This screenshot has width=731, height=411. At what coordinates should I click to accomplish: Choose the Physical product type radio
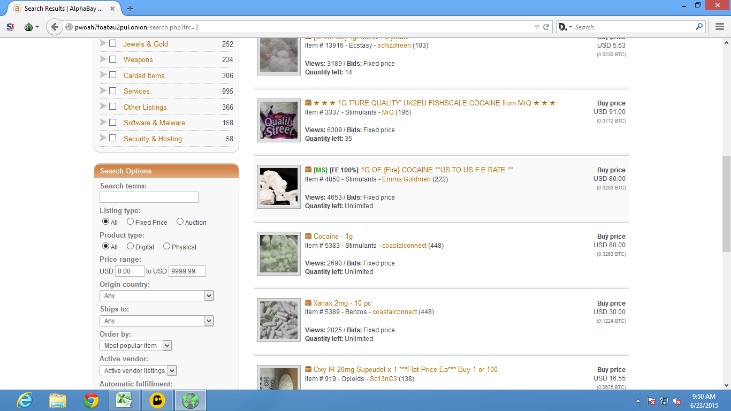[x=166, y=246]
